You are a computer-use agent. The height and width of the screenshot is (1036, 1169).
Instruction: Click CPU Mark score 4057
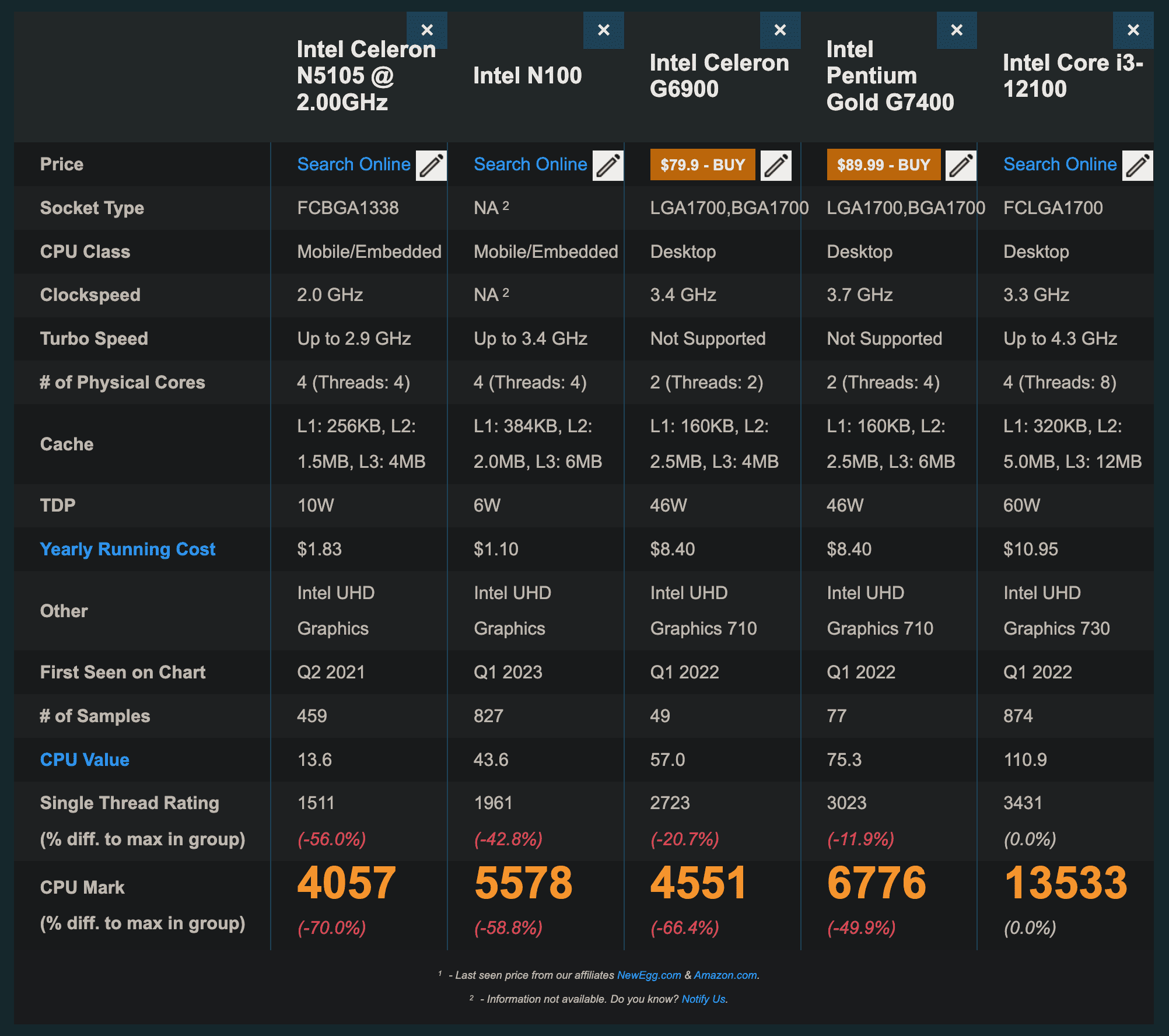pyautogui.click(x=346, y=883)
